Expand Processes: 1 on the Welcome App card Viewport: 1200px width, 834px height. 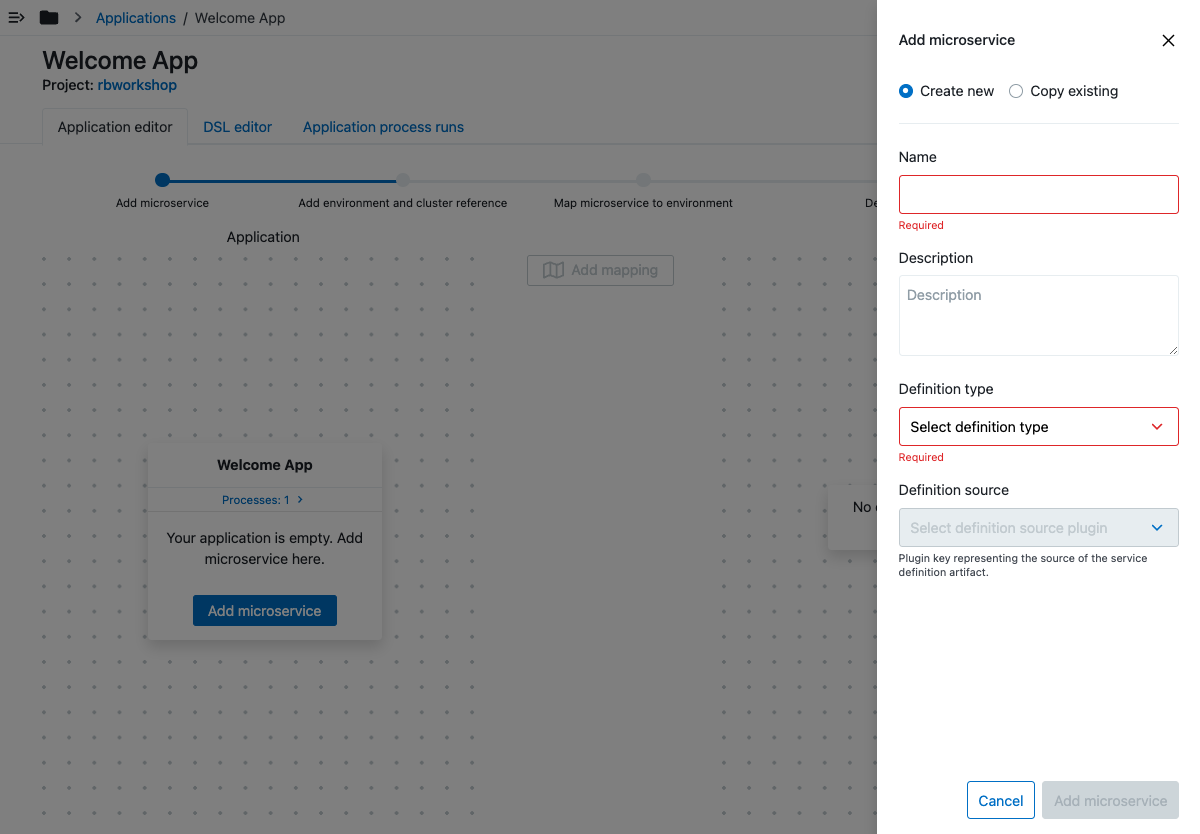263,499
